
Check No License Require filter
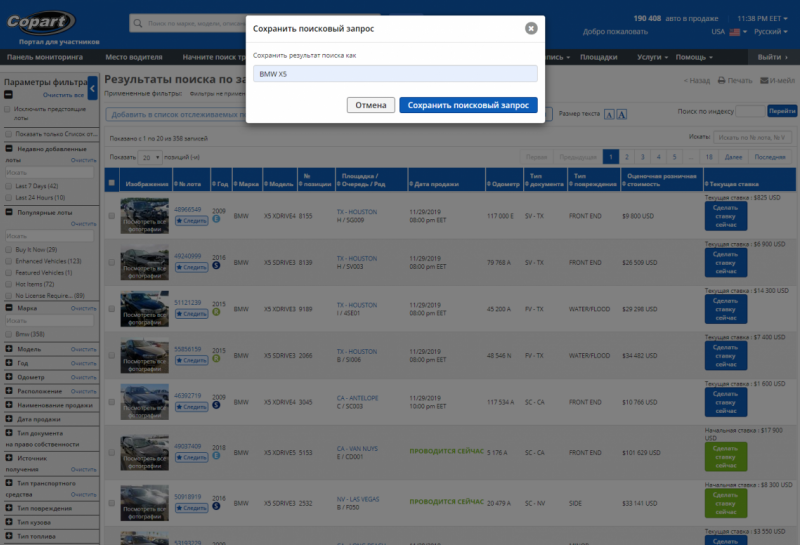8,295
